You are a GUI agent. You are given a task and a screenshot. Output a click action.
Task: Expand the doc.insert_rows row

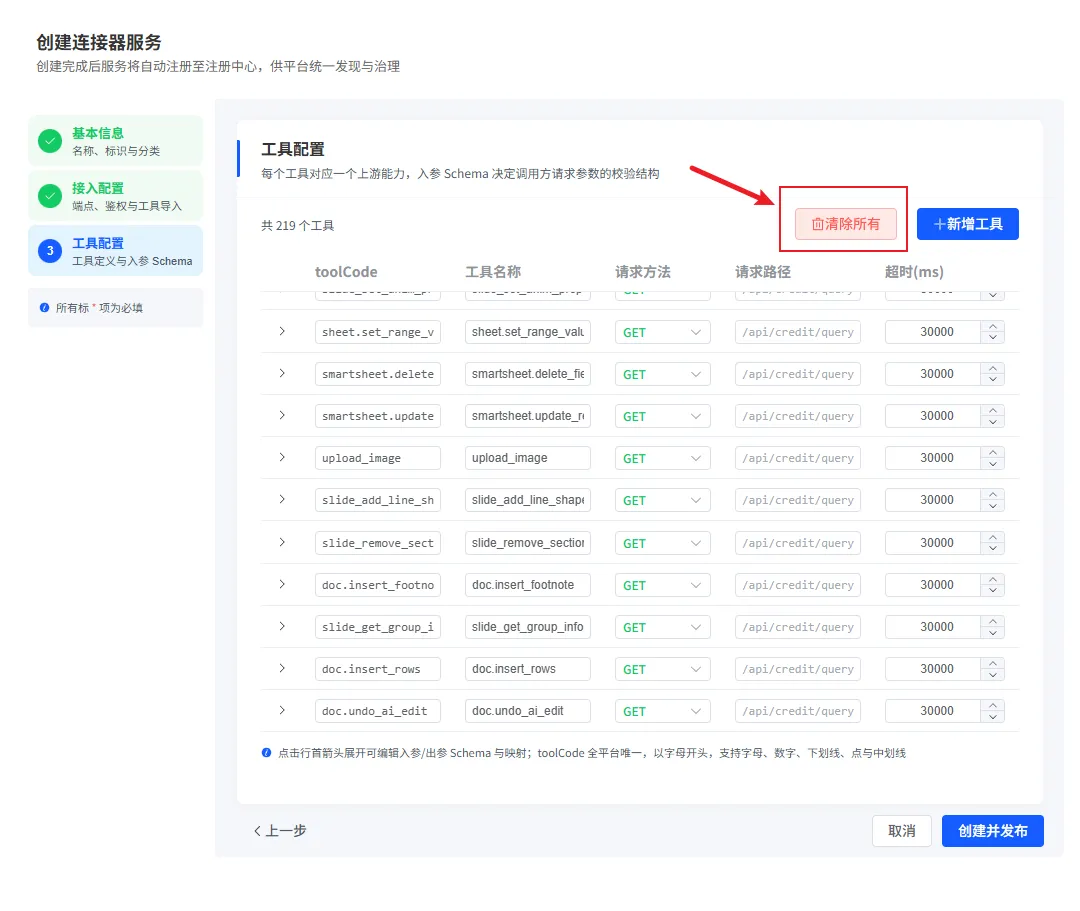282,668
